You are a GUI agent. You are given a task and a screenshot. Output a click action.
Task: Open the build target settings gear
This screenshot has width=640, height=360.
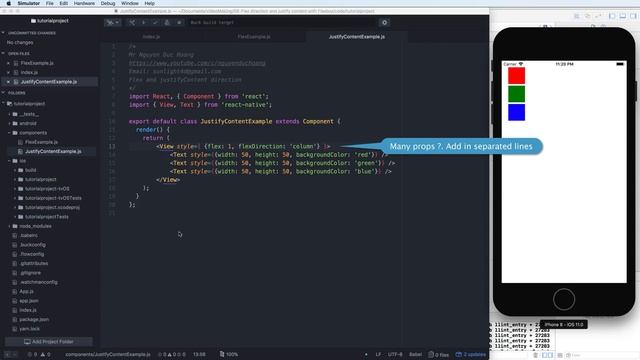click(x=384, y=22)
